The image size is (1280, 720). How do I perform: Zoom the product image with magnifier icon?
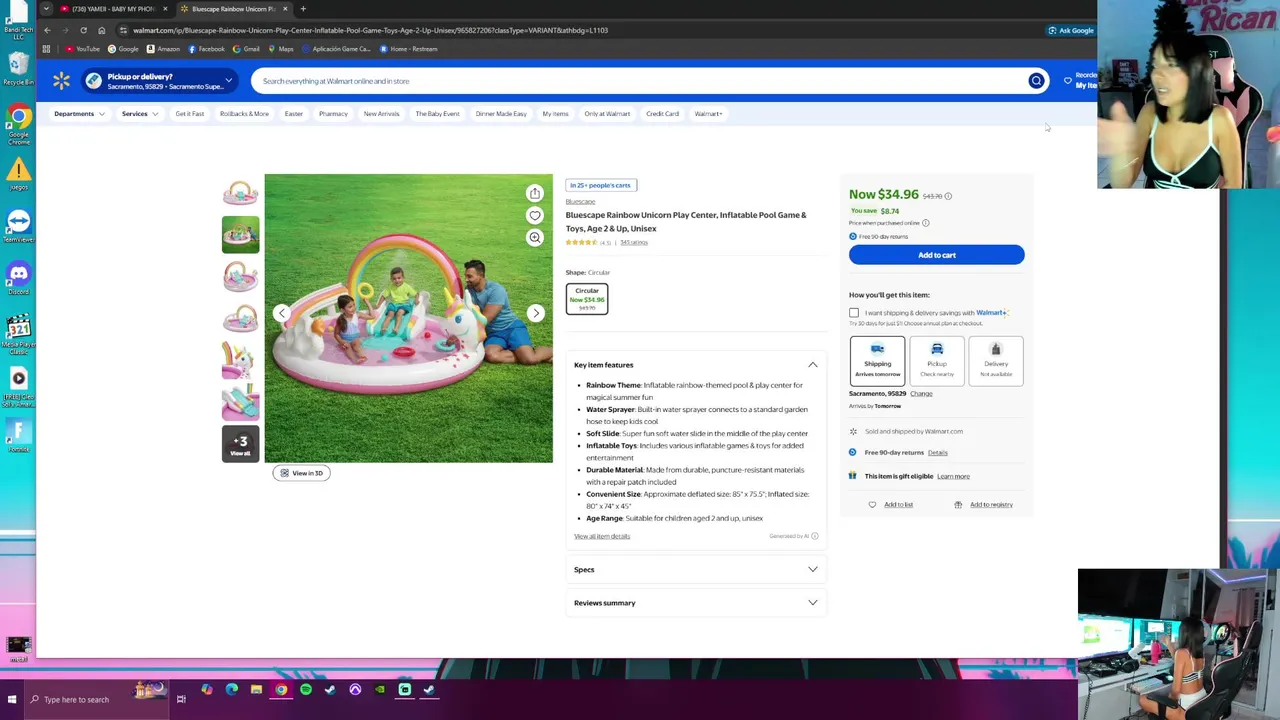click(535, 237)
